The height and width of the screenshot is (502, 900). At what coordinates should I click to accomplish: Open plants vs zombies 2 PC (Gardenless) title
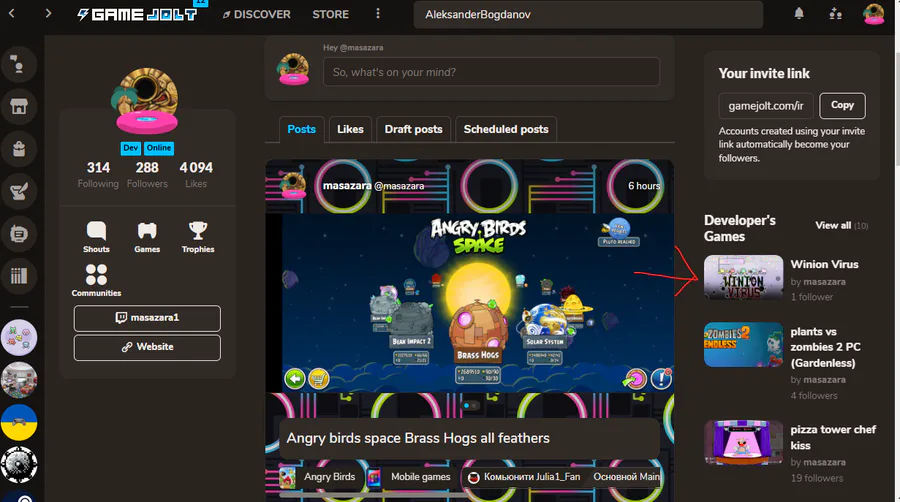click(x=825, y=347)
